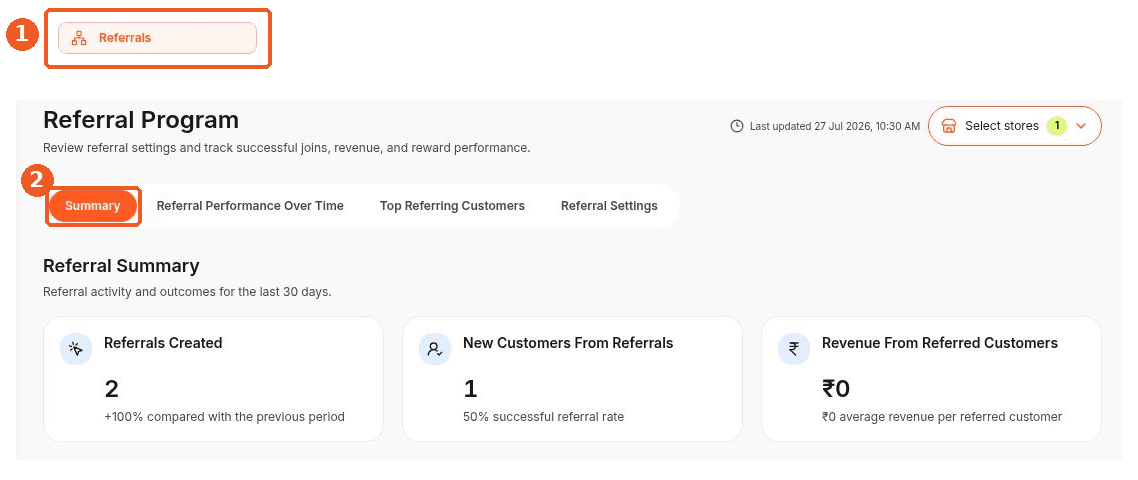Click the selected stores count badge

click(x=1057, y=126)
